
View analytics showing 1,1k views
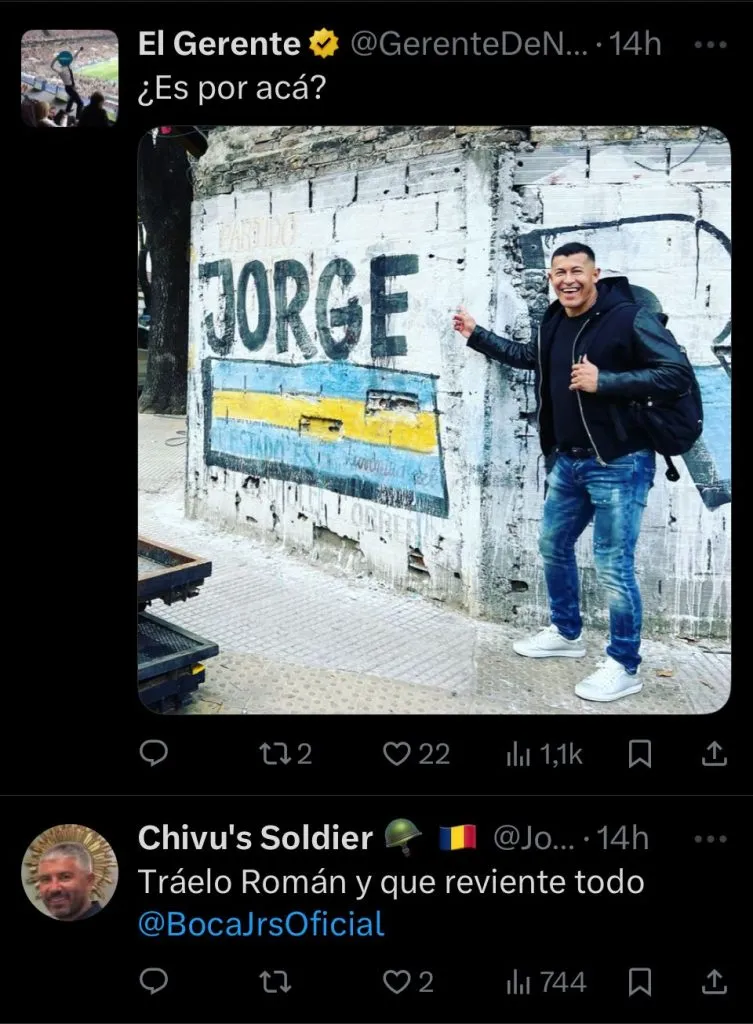click(x=544, y=754)
